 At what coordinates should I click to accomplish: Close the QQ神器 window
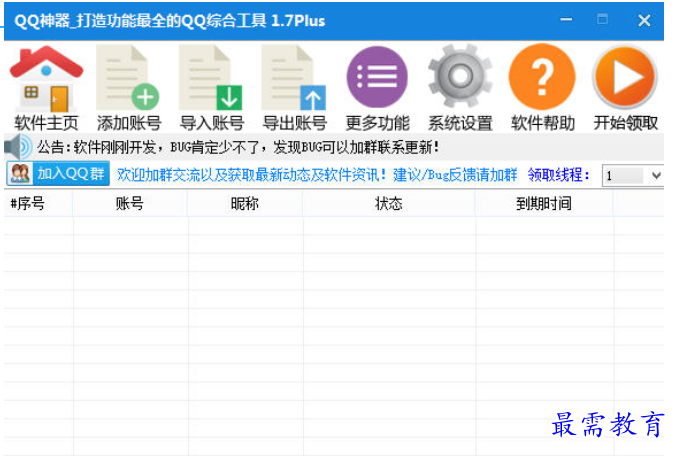(644, 20)
